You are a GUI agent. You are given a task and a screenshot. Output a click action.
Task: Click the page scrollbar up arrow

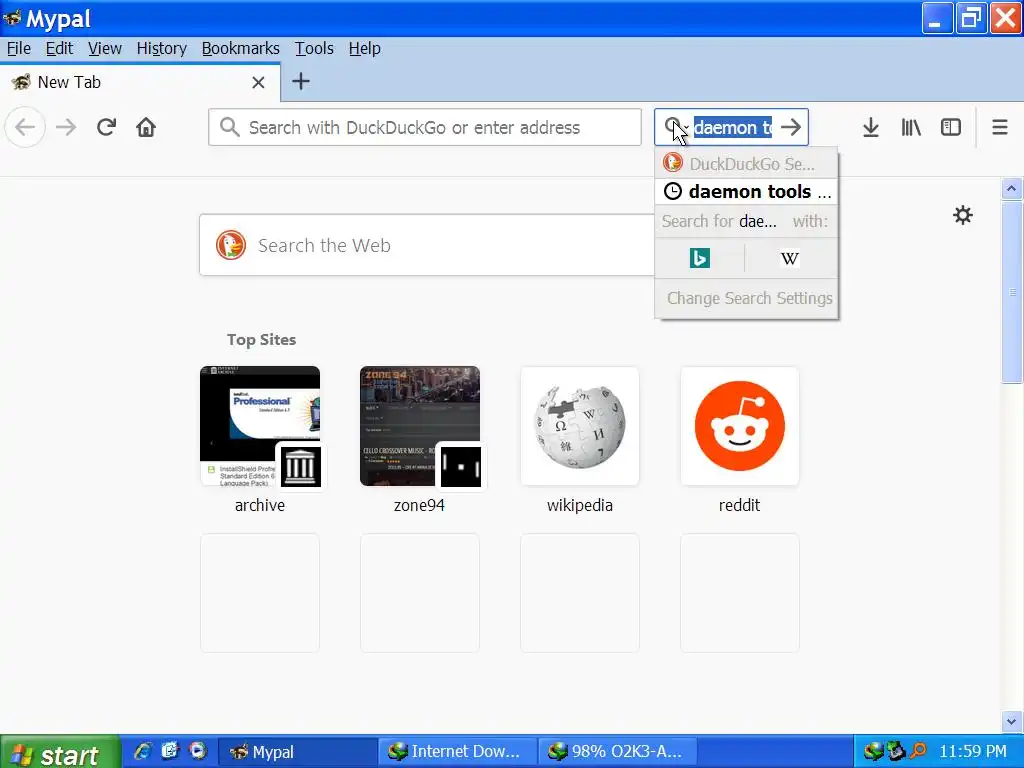[1012, 189]
